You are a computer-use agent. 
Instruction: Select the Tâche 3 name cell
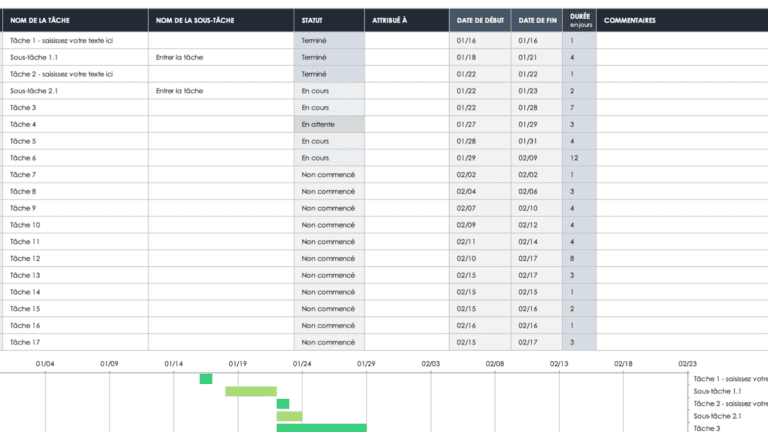click(x=75, y=107)
